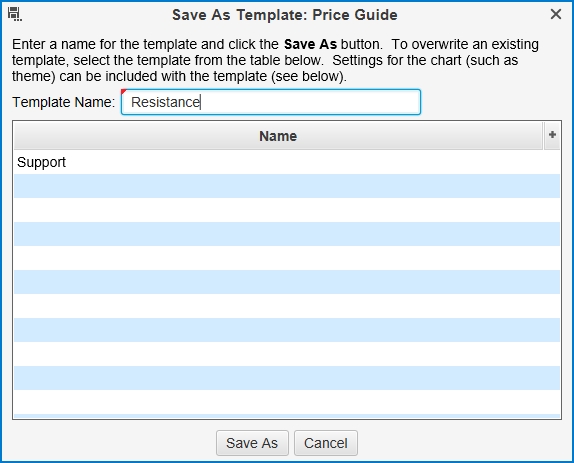Focus the Template Name text field
This screenshot has height=463, width=574.
tap(271, 102)
